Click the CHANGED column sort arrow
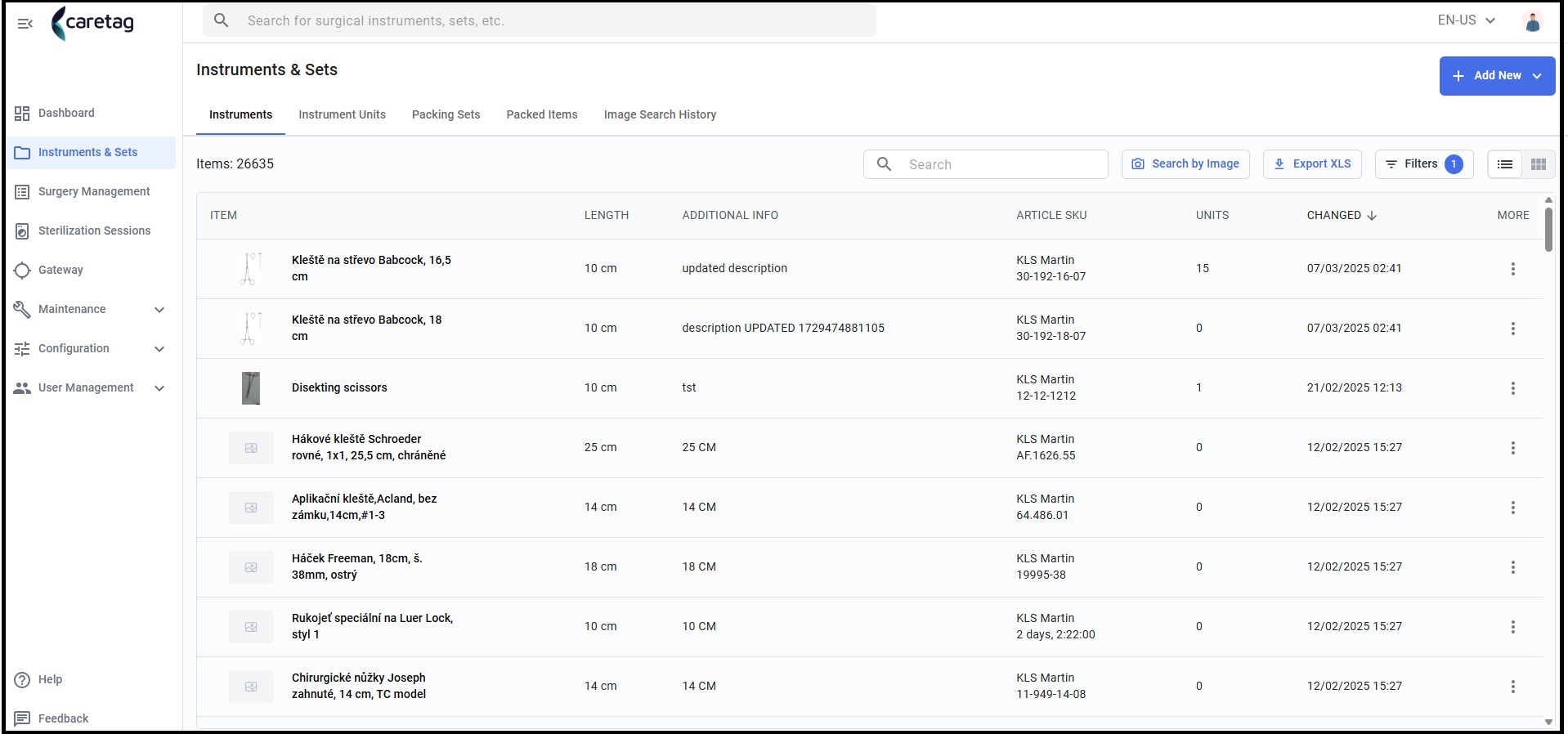The image size is (1568, 734). [x=1372, y=216]
